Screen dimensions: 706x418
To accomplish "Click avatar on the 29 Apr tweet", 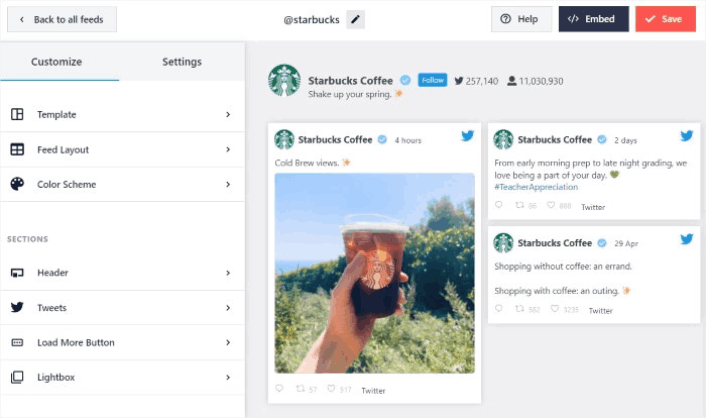I will [x=503, y=243].
